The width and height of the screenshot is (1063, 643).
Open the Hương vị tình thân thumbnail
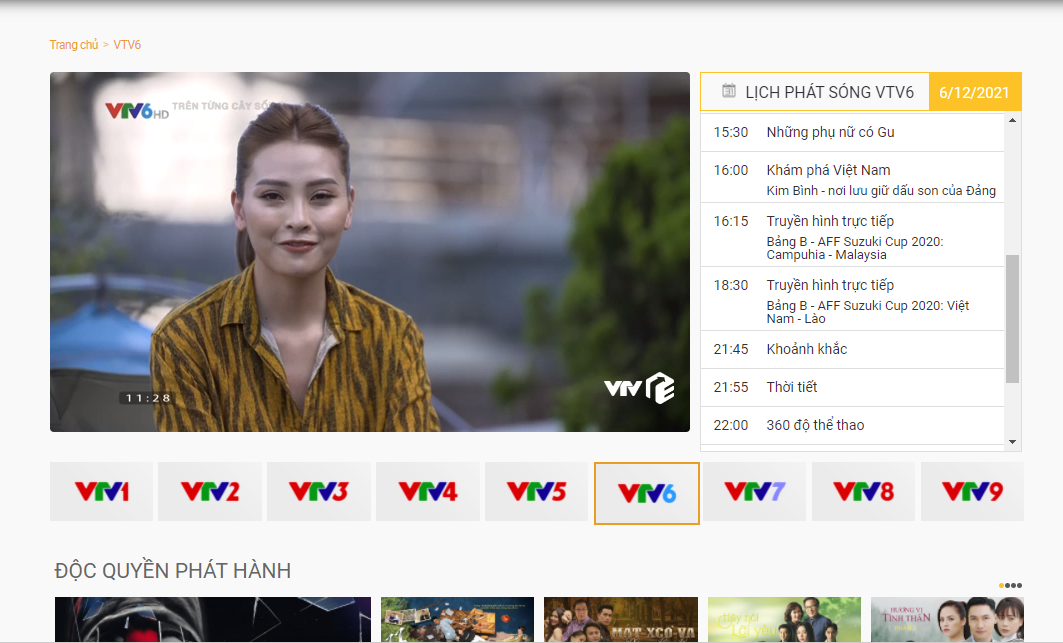pyautogui.click(x=947, y=619)
